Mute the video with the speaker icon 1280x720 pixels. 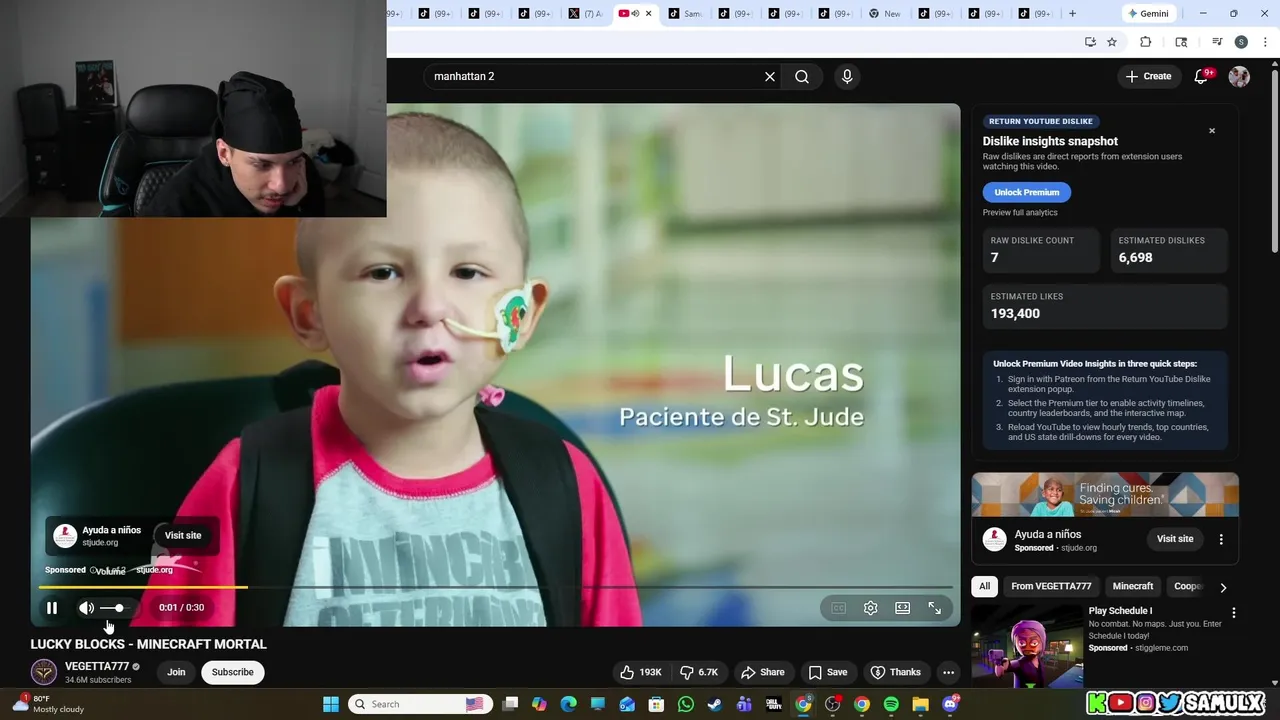pos(87,608)
